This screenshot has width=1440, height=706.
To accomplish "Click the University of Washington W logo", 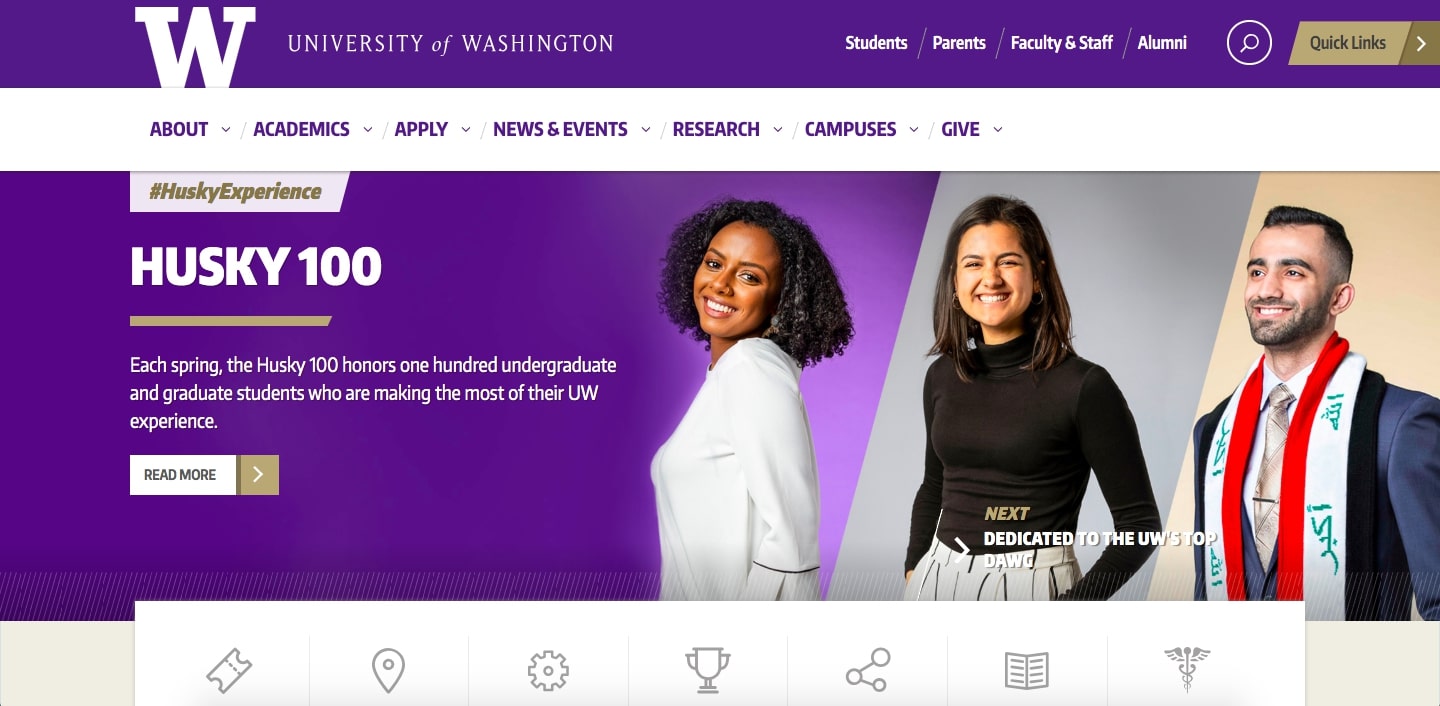I will [x=195, y=47].
